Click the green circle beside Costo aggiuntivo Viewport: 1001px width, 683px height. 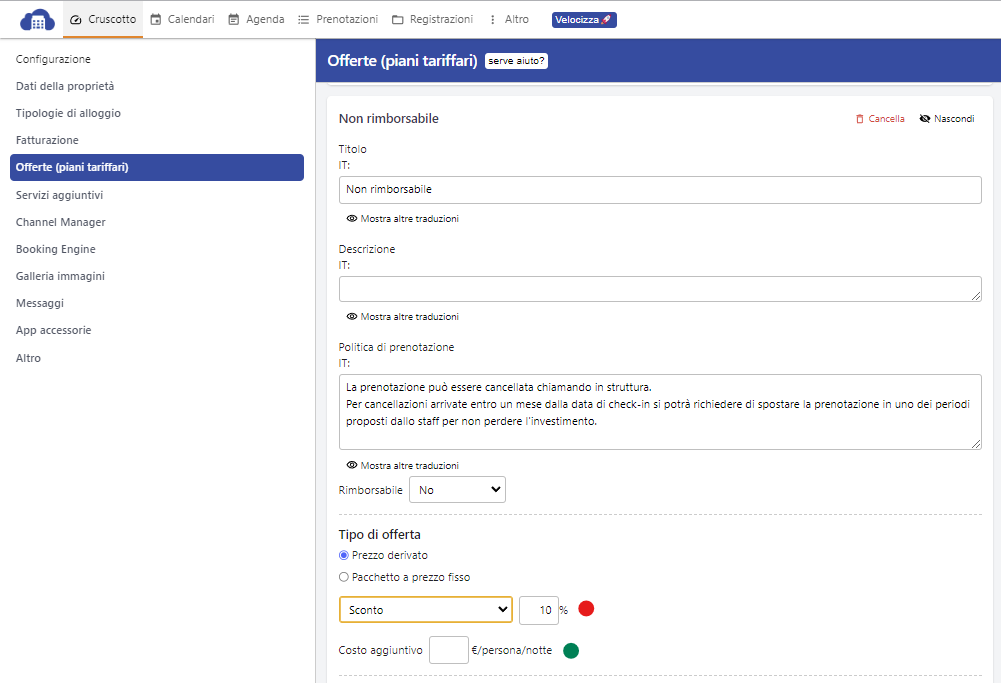pos(571,651)
